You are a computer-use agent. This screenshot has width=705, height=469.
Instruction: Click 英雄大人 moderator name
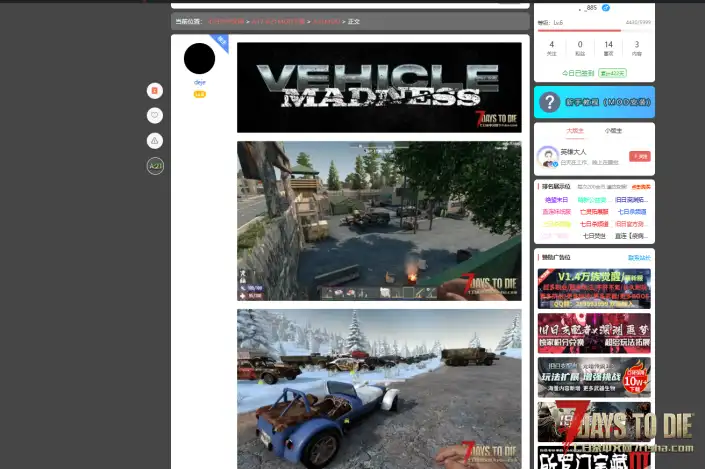[x=573, y=152]
